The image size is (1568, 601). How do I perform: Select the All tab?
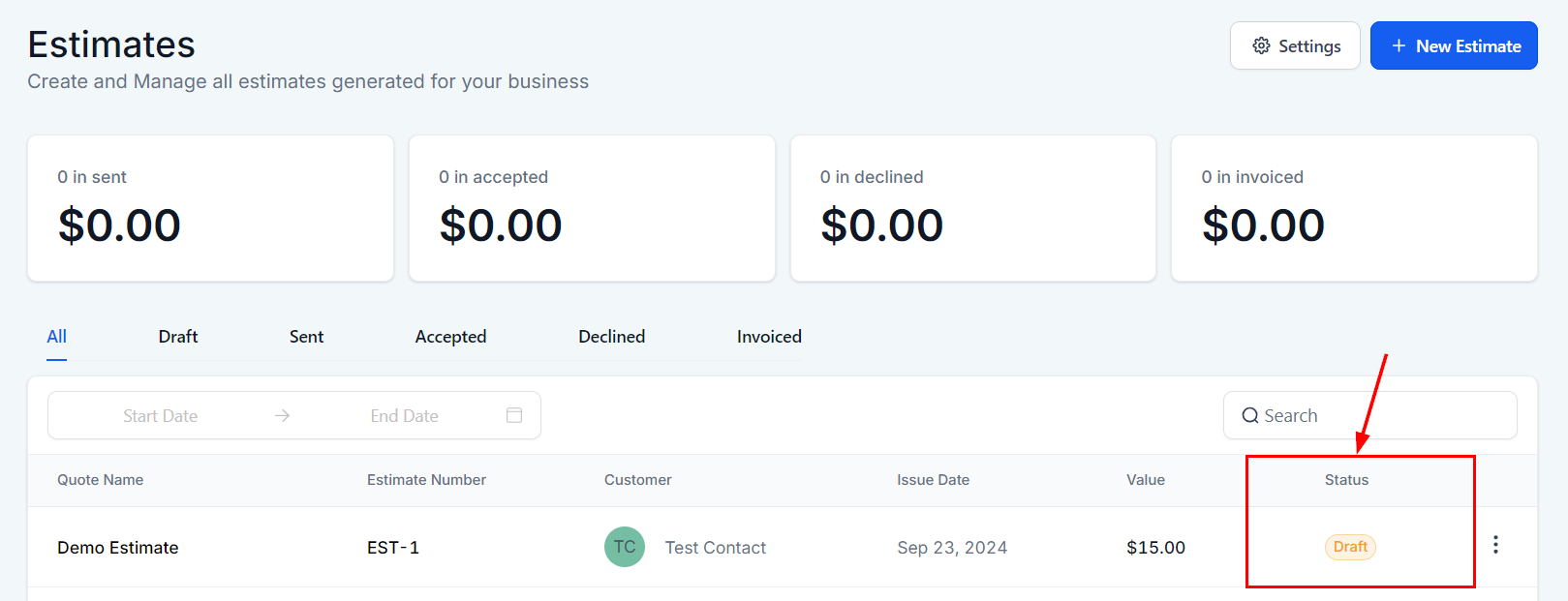tap(56, 337)
